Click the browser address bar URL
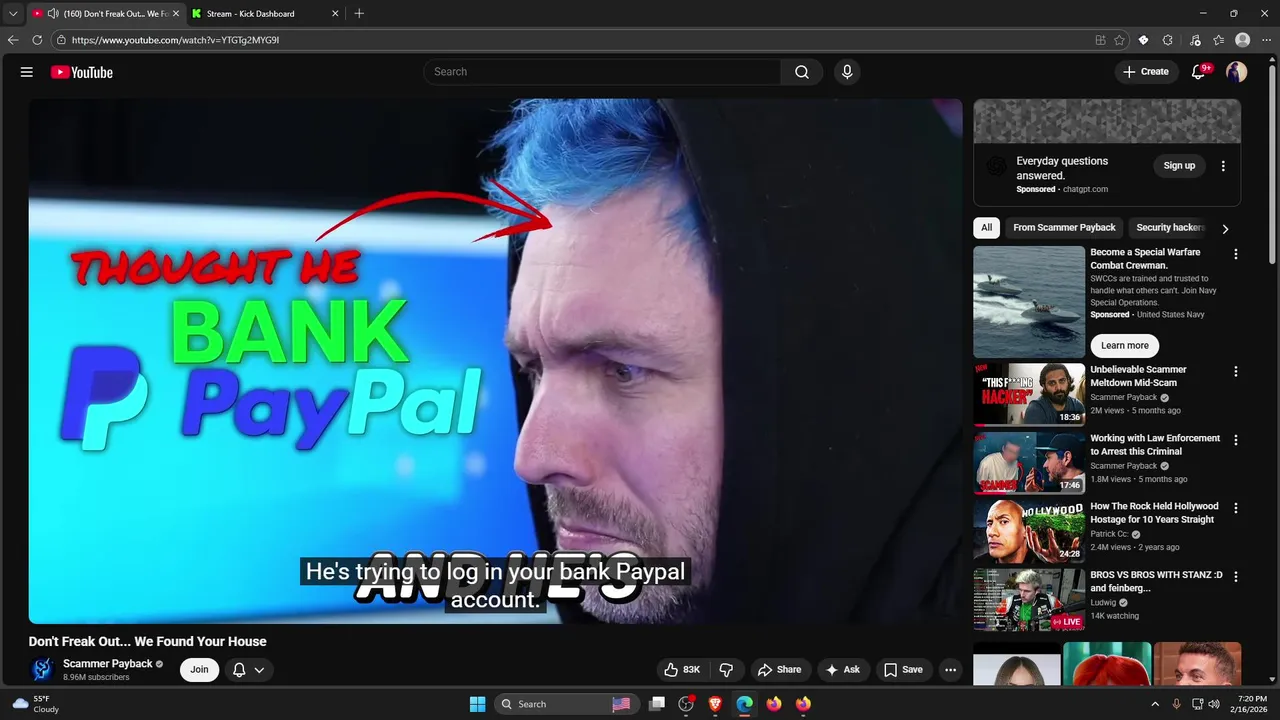The height and width of the screenshot is (720, 1280). click(x=176, y=40)
